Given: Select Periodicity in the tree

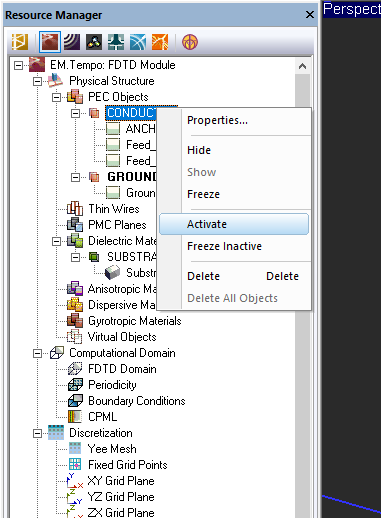Looking at the screenshot, I should [x=112, y=385].
